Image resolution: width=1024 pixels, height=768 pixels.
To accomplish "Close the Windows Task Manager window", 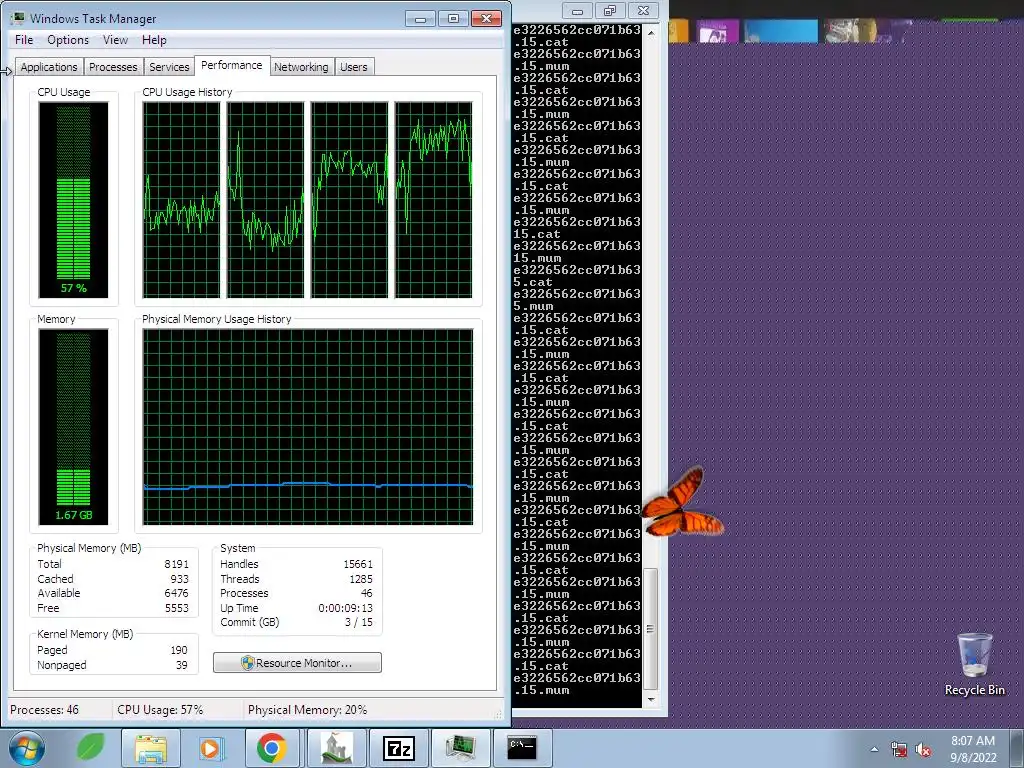I will click(487, 18).
